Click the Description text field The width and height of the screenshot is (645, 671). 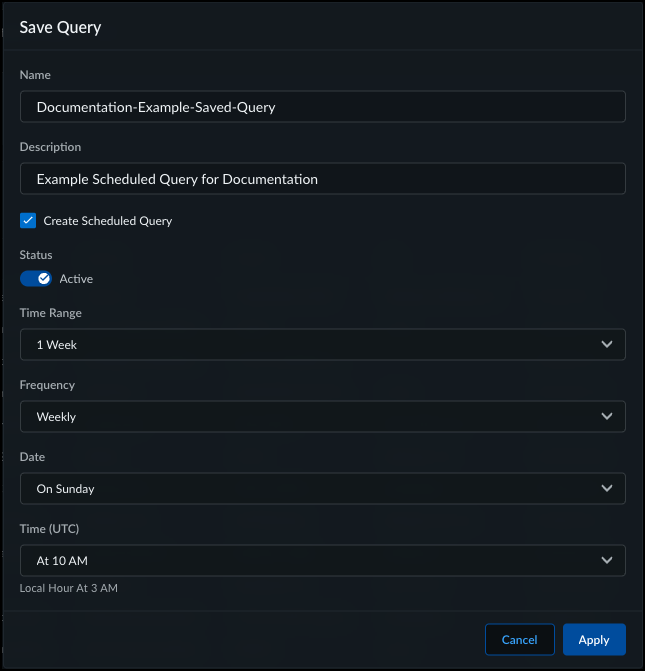click(x=322, y=179)
